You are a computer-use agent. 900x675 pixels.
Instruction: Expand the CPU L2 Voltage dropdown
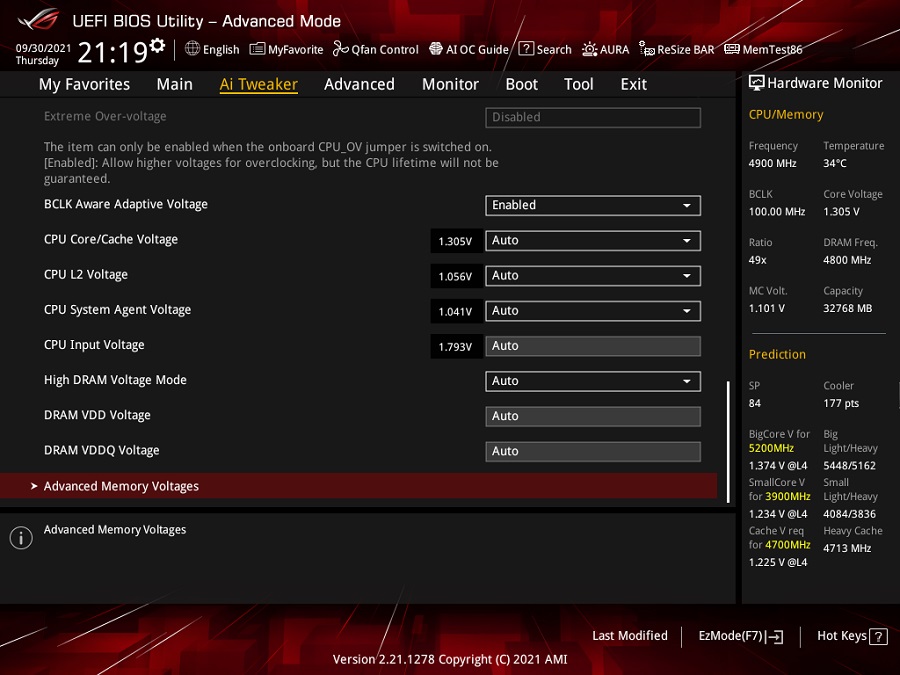[593, 276]
